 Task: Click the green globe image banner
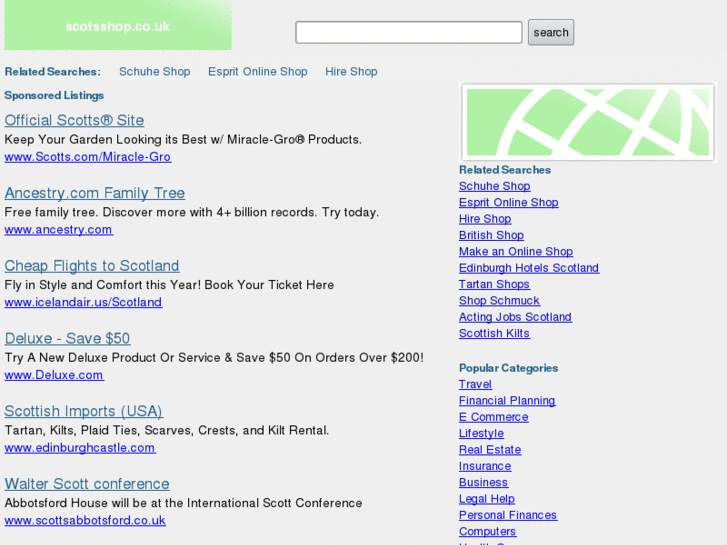coord(587,122)
